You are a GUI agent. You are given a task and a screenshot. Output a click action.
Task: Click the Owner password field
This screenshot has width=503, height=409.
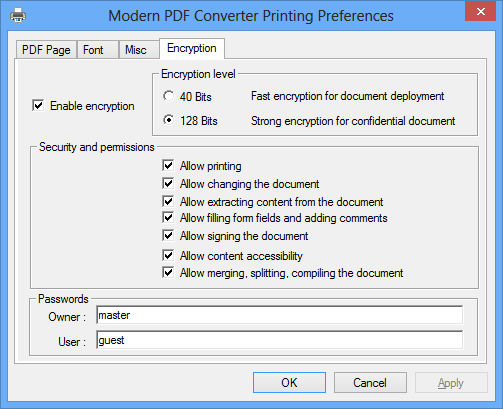[x=279, y=315]
